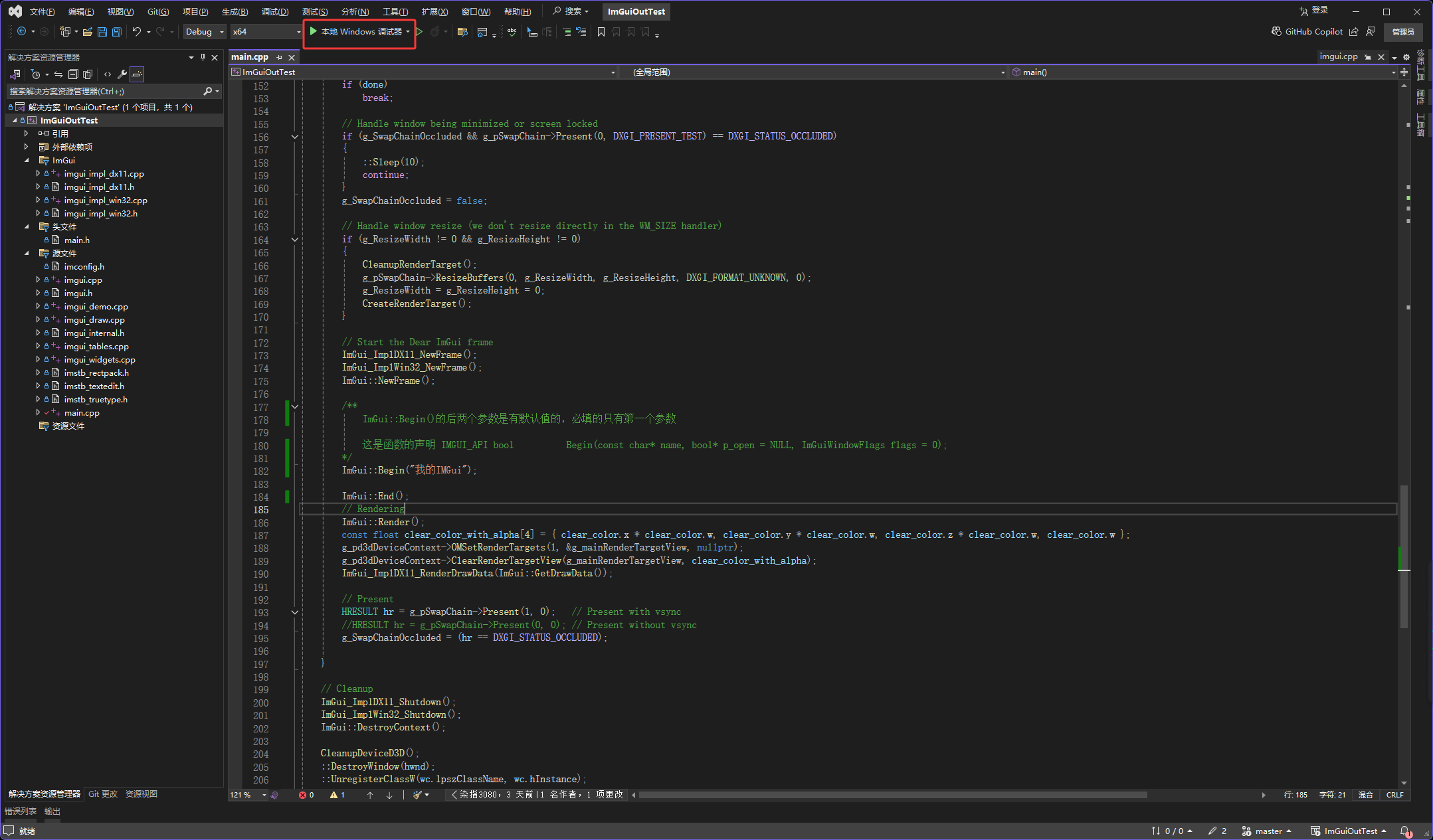
Task: Click the open file folder icon
Action: (88, 31)
